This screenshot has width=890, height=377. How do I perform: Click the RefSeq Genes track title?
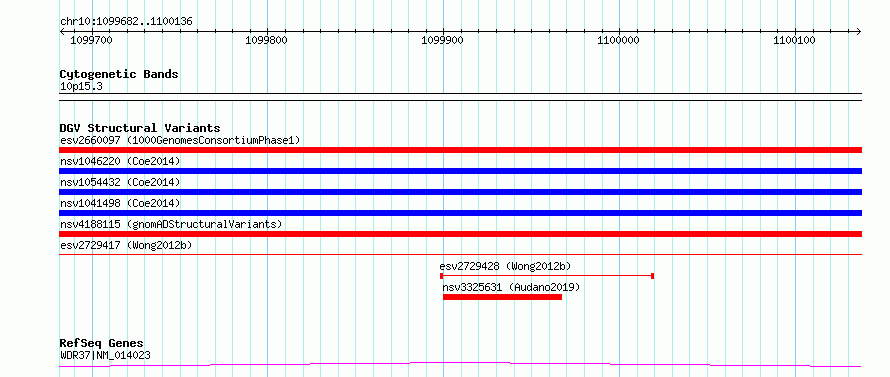[x=102, y=344]
